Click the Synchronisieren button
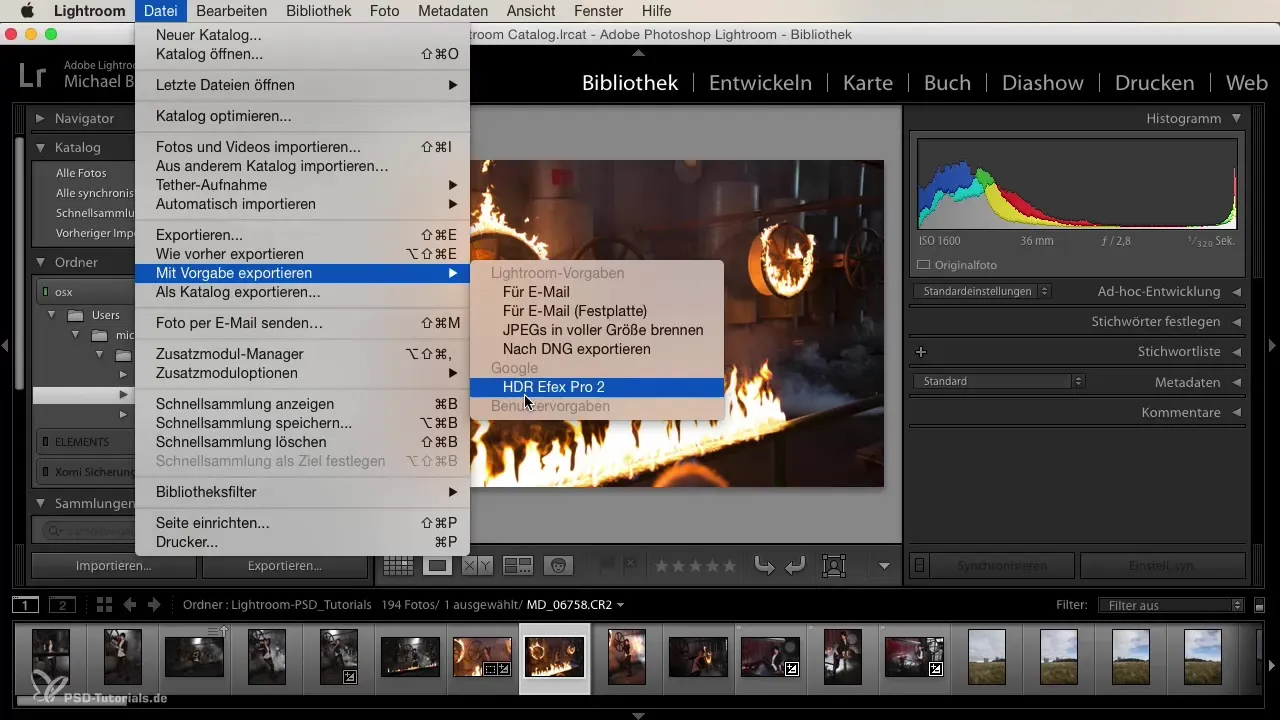The image size is (1280, 720). [x=1002, y=566]
